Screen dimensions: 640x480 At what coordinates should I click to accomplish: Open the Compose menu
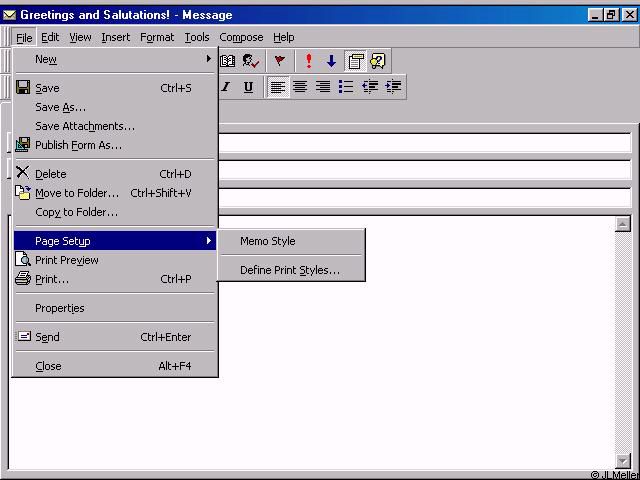click(x=241, y=38)
